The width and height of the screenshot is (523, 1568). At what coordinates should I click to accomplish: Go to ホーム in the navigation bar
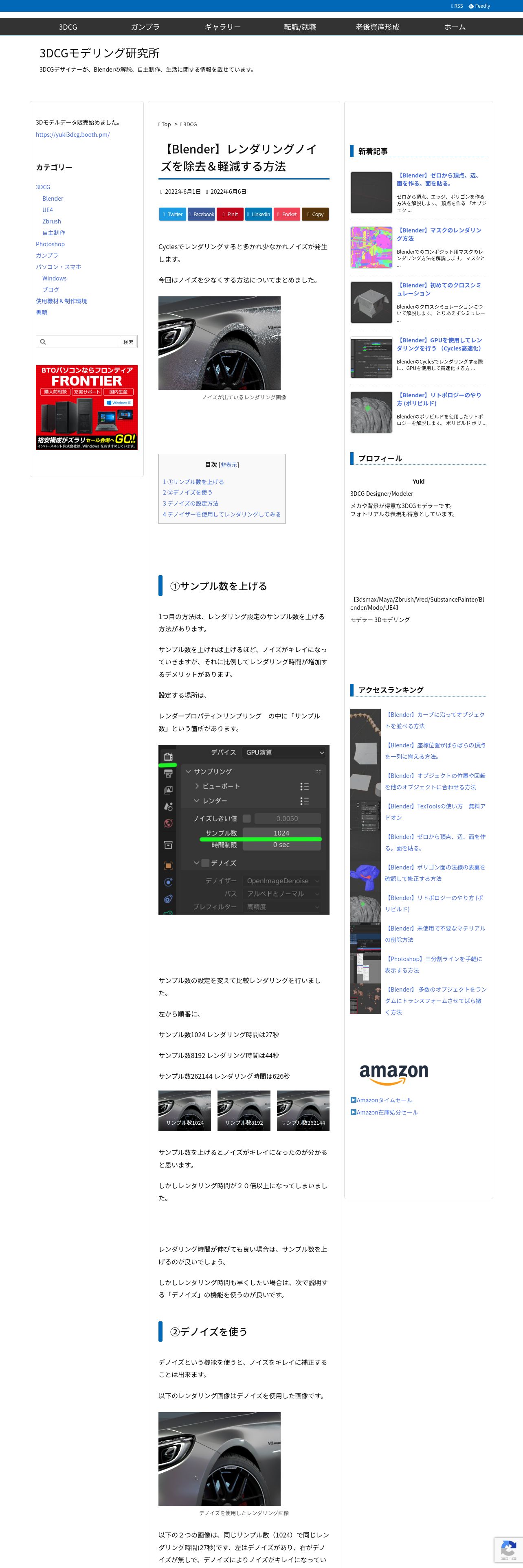(455, 27)
